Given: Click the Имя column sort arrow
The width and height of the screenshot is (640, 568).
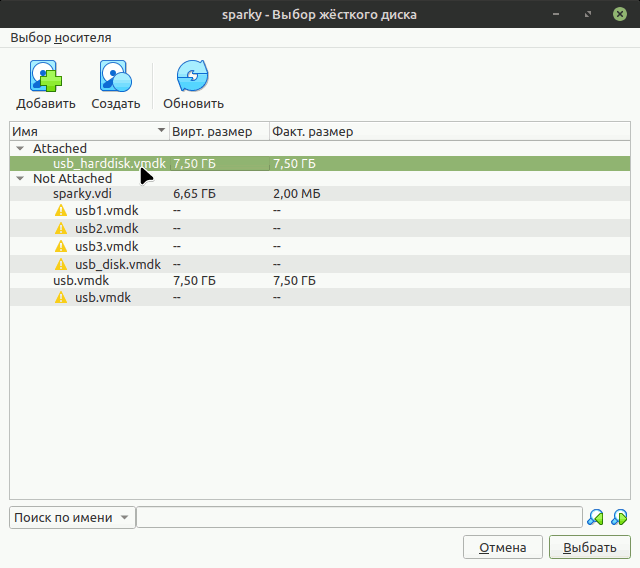Looking at the screenshot, I should (x=161, y=130).
